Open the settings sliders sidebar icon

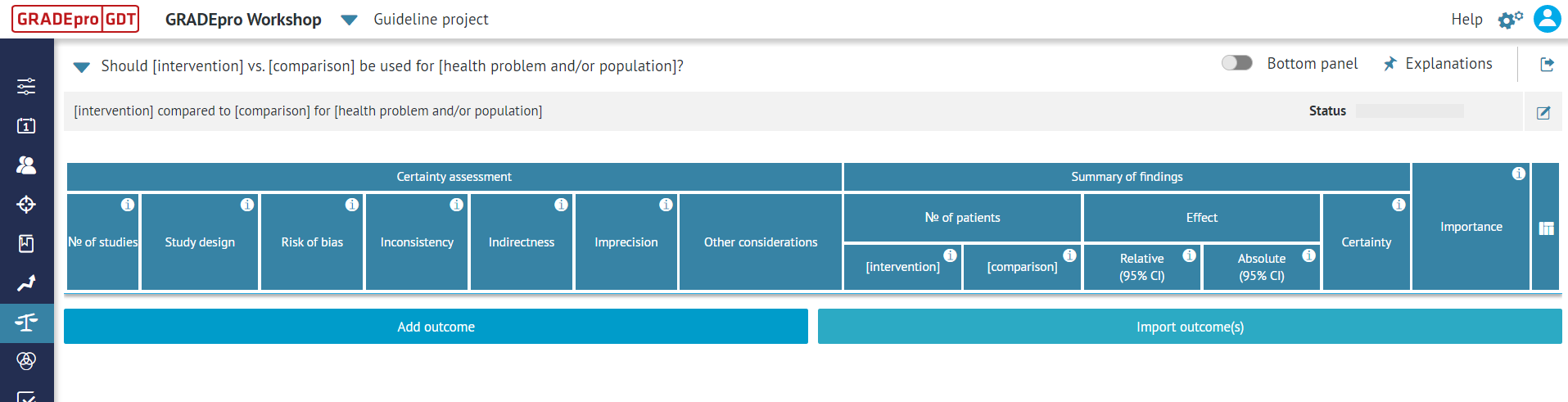(26, 86)
